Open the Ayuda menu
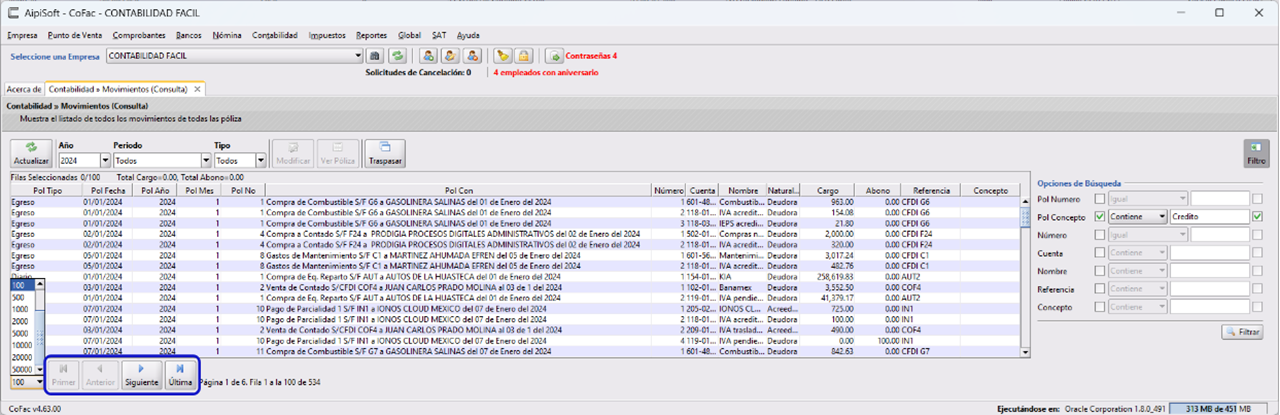Image resolution: width=1280 pixels, height=415 pixels. (x=468, y=35)
